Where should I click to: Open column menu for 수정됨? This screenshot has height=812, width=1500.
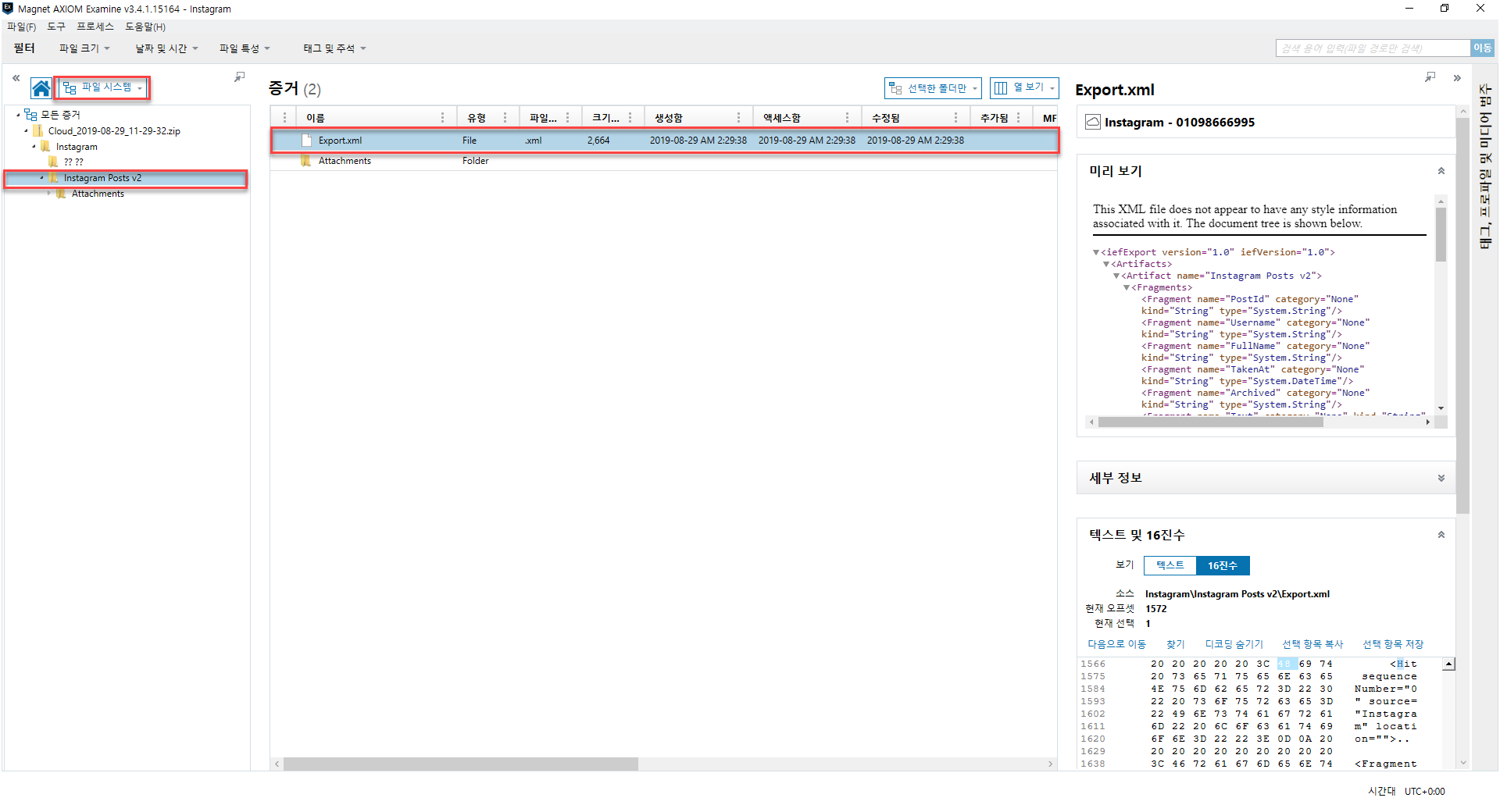tap(955, 118)
